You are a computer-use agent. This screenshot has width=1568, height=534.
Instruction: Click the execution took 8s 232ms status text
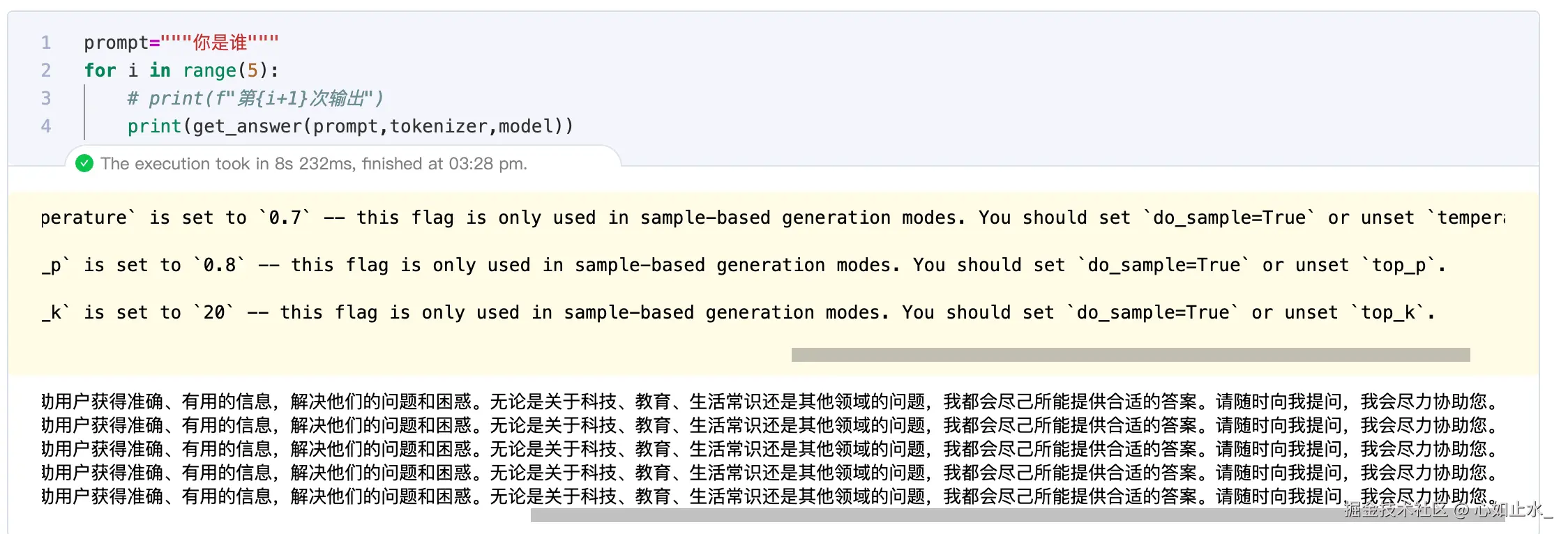tap(314, 164)
